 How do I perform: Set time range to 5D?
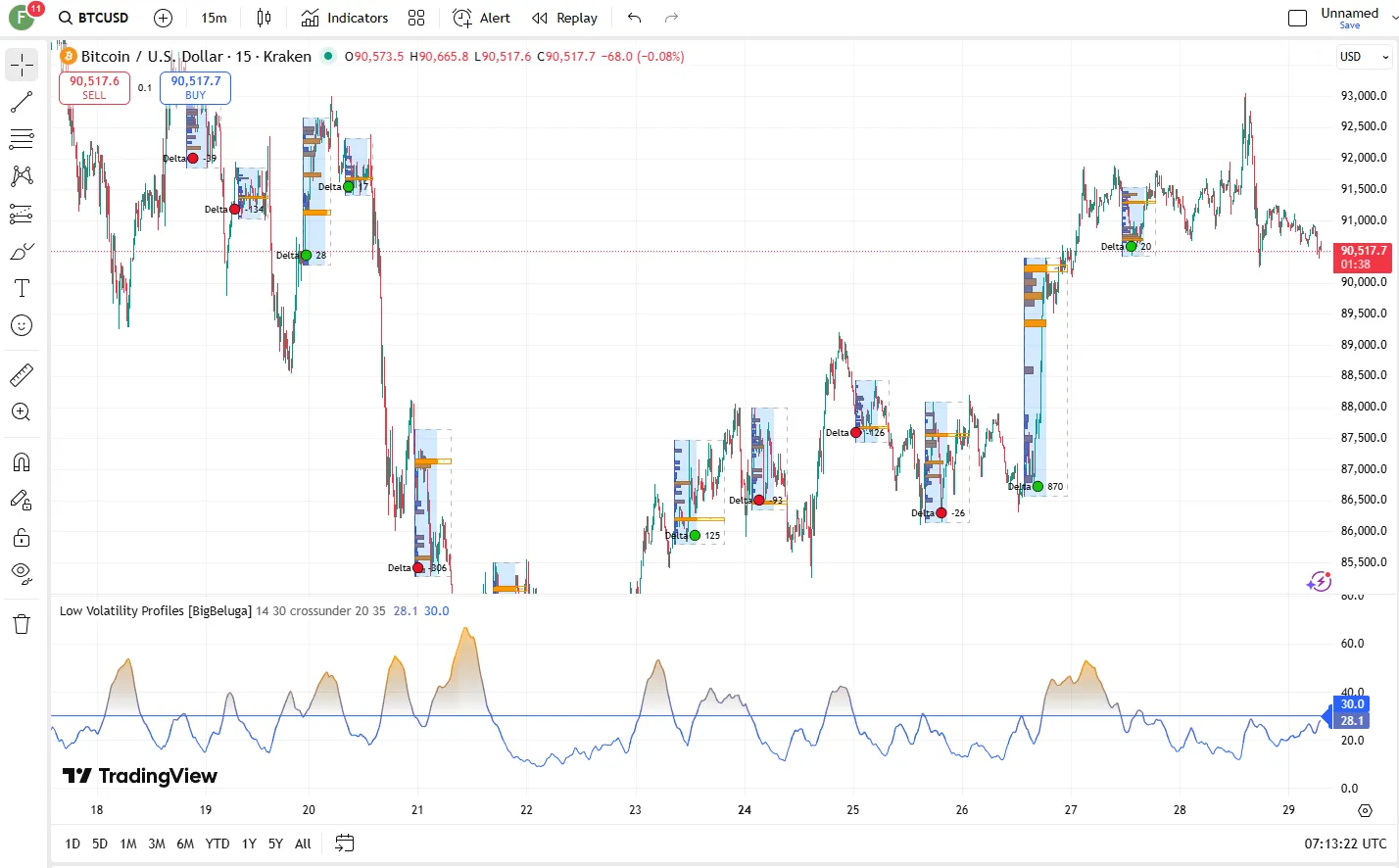click(x=100, y=844)
